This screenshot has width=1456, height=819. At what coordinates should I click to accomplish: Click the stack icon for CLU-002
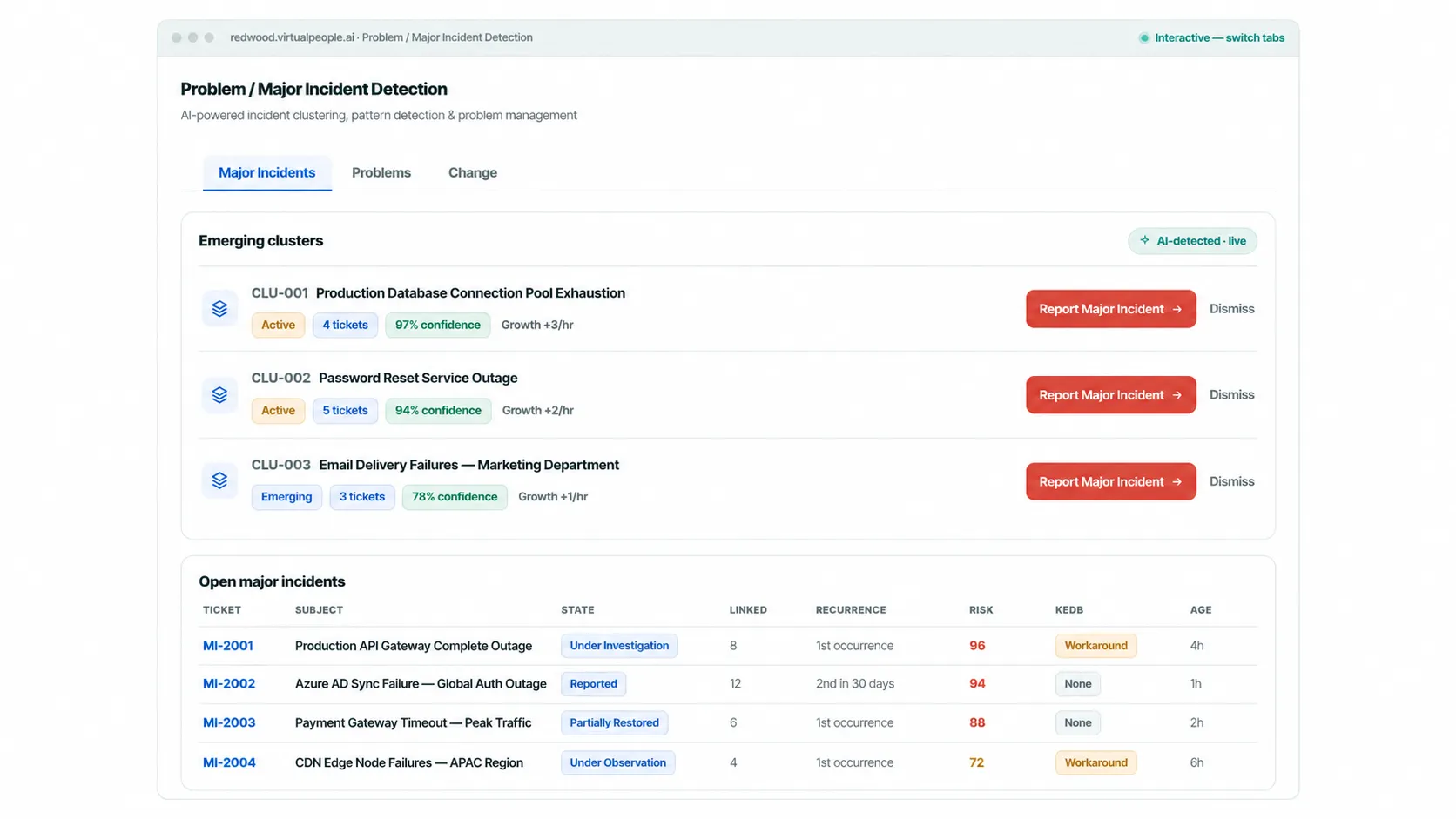click(x=219, y=394)
